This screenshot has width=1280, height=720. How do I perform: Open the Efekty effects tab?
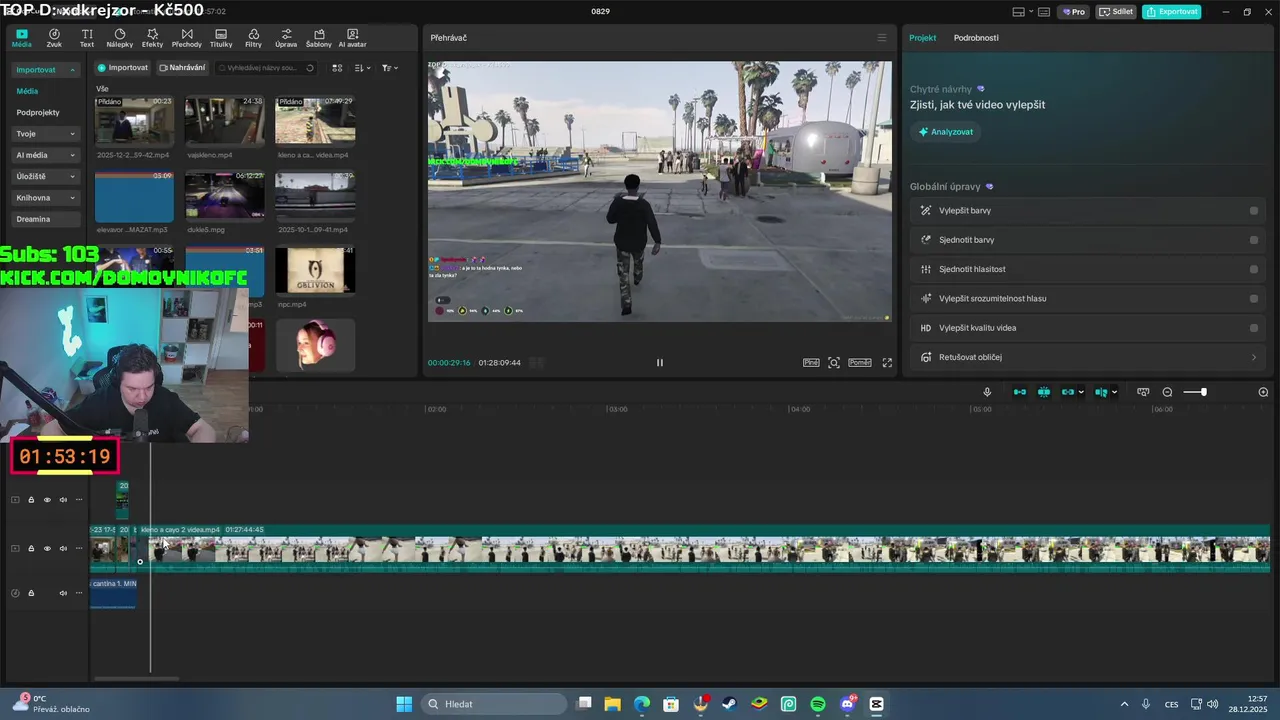pyautogui.click(x=152, y=38)
